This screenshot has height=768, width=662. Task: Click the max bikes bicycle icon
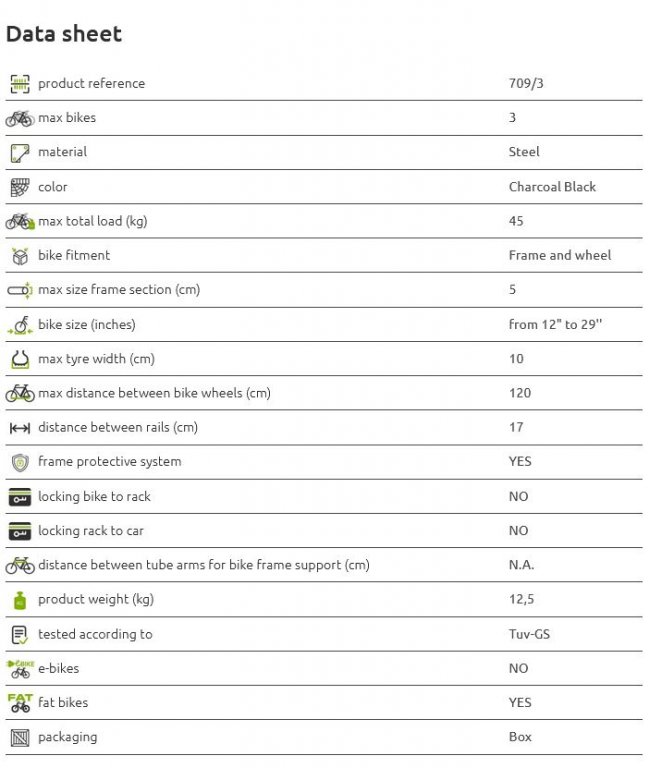click(x=20, y=118)
